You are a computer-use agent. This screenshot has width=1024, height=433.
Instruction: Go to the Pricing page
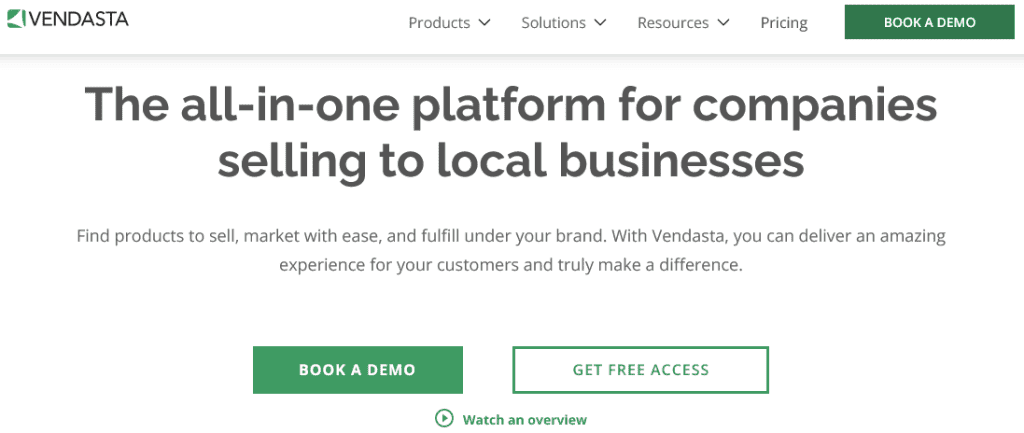click(x=784, y=22)
